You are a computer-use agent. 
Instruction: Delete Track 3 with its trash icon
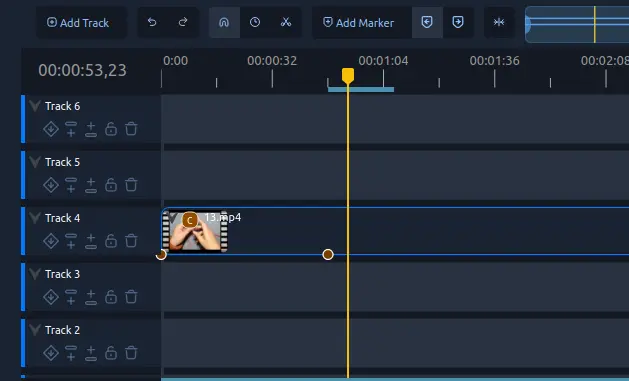tap(131, 297)
